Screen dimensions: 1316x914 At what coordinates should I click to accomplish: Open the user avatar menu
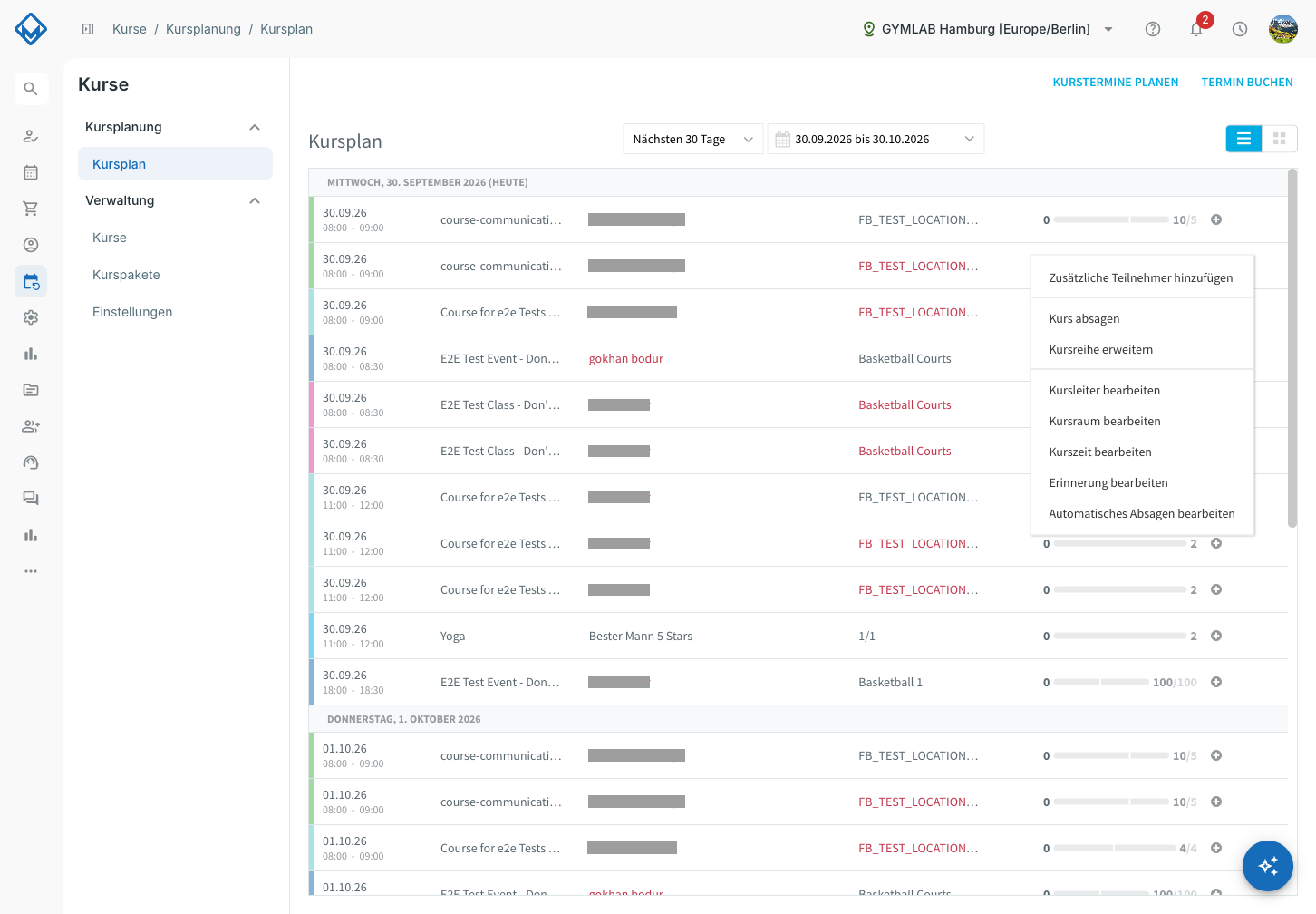click(1283, 29)
